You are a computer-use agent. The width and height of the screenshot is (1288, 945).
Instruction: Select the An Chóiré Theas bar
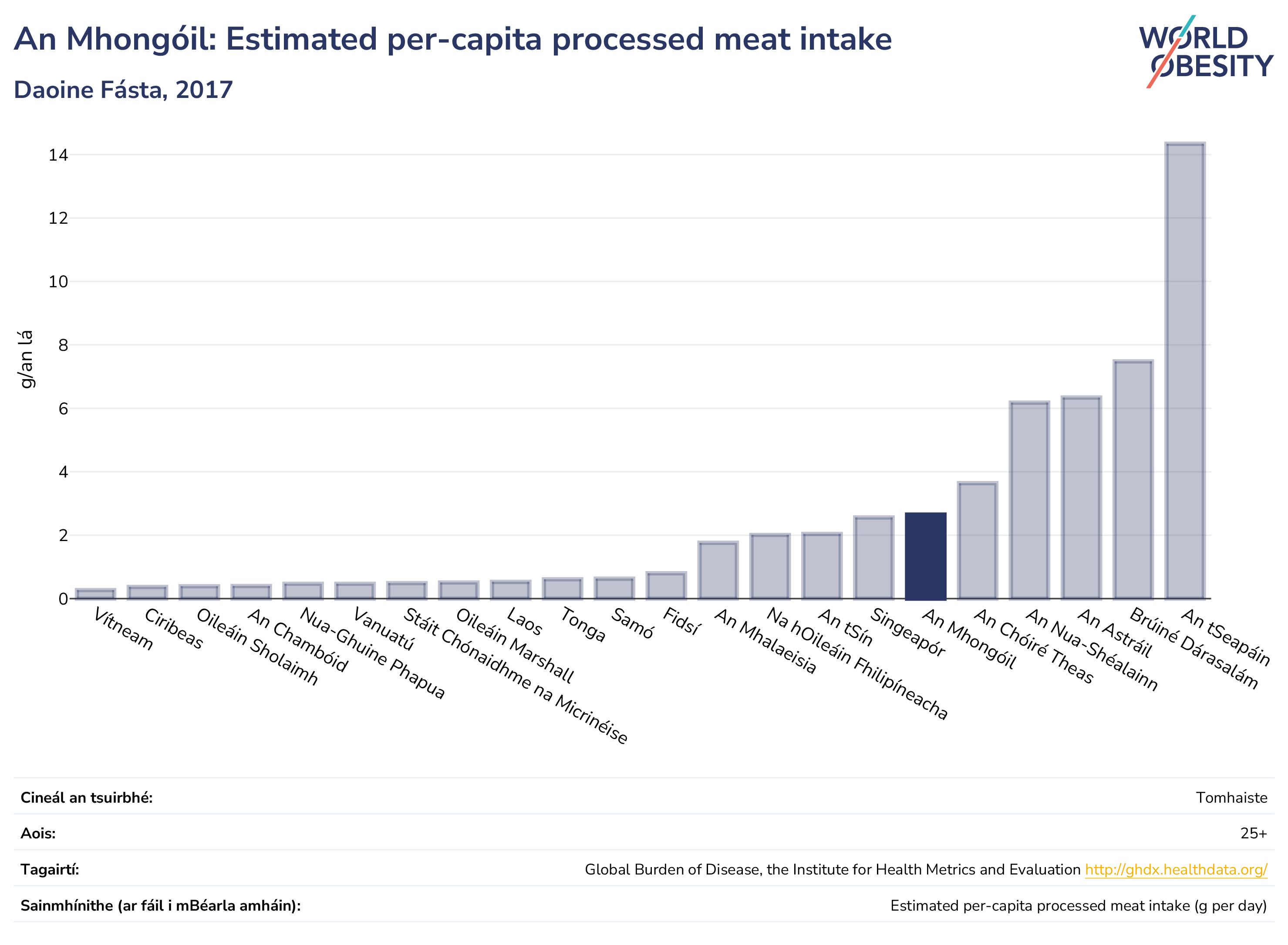pos(978,541)
